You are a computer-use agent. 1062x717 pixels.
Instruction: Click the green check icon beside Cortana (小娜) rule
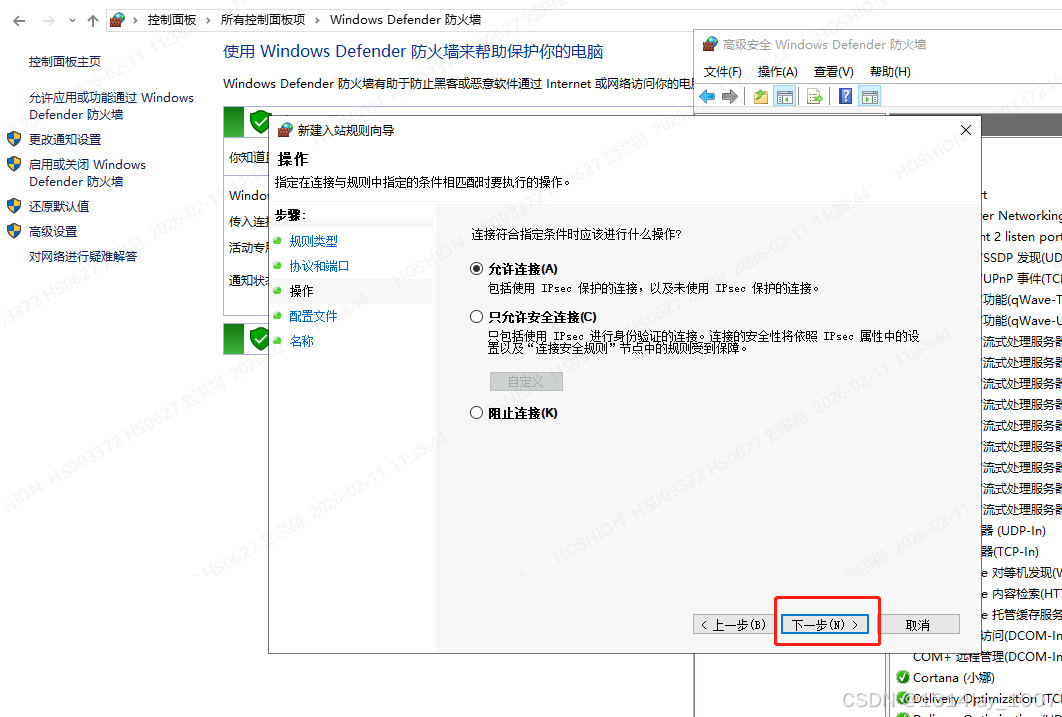coord(902,677)
